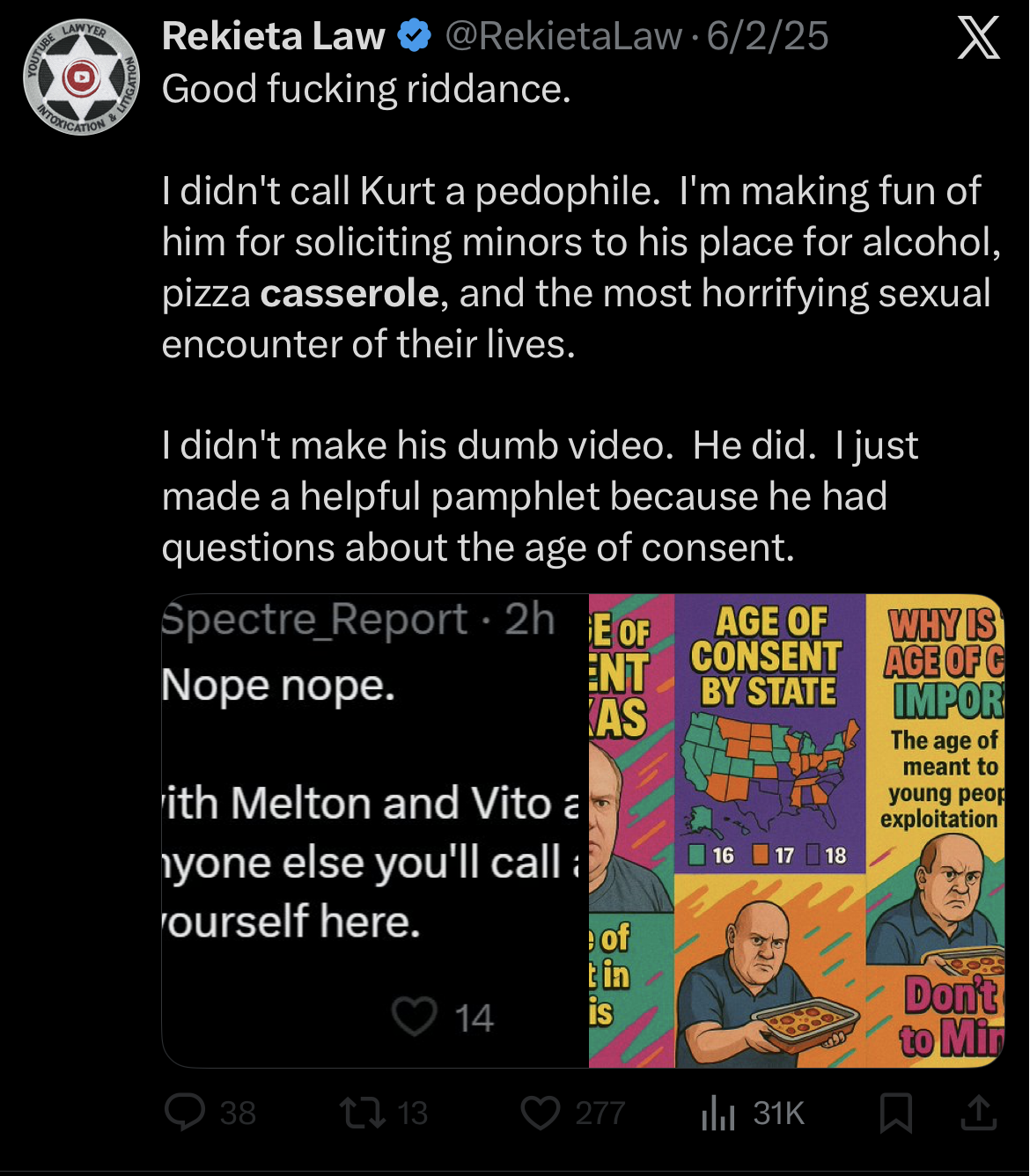Click the blue verified badge
Viewport: 1030px width, 1176px height.
pos(414,36)
